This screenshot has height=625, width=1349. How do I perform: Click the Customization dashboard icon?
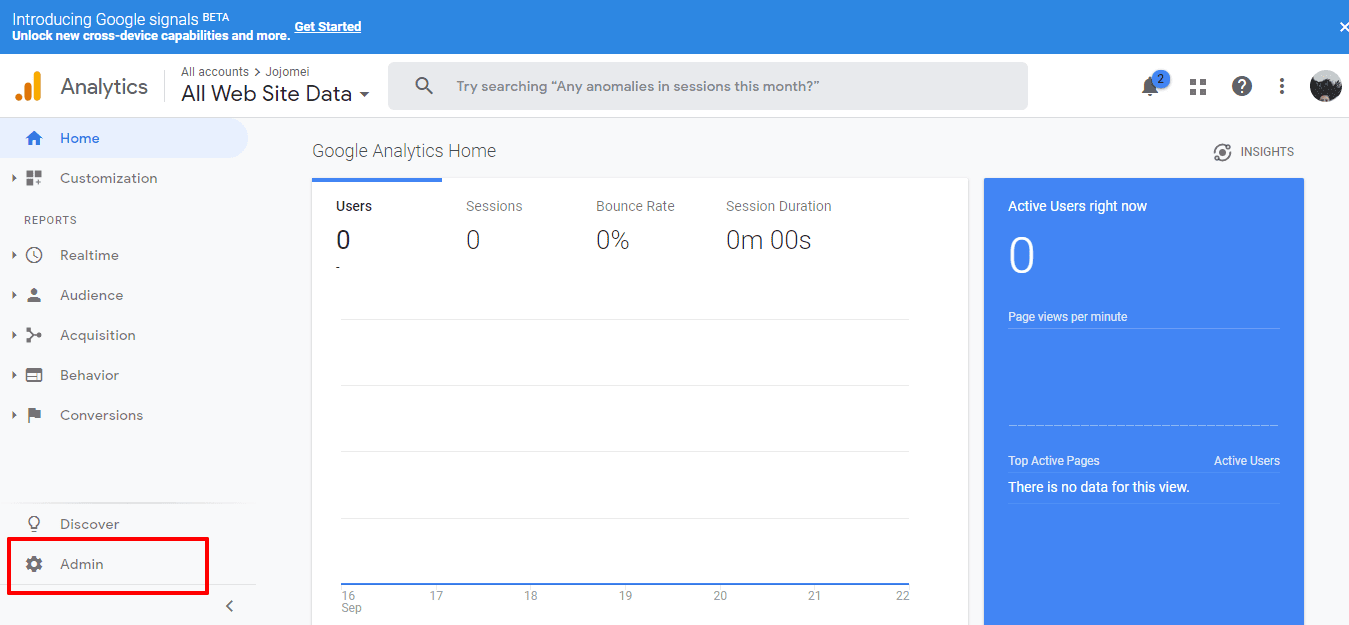(34, 178)
